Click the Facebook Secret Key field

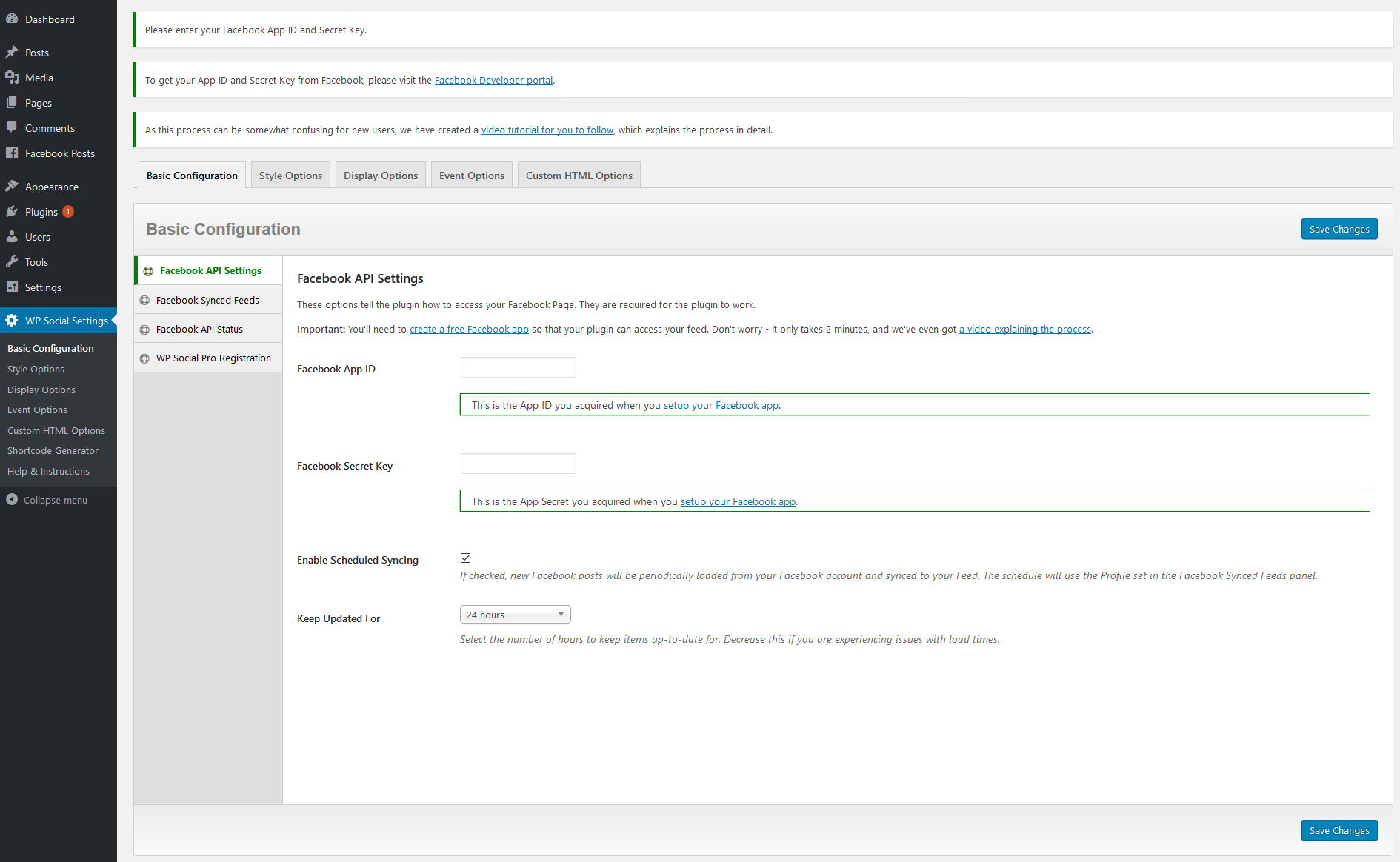(518, 464)
